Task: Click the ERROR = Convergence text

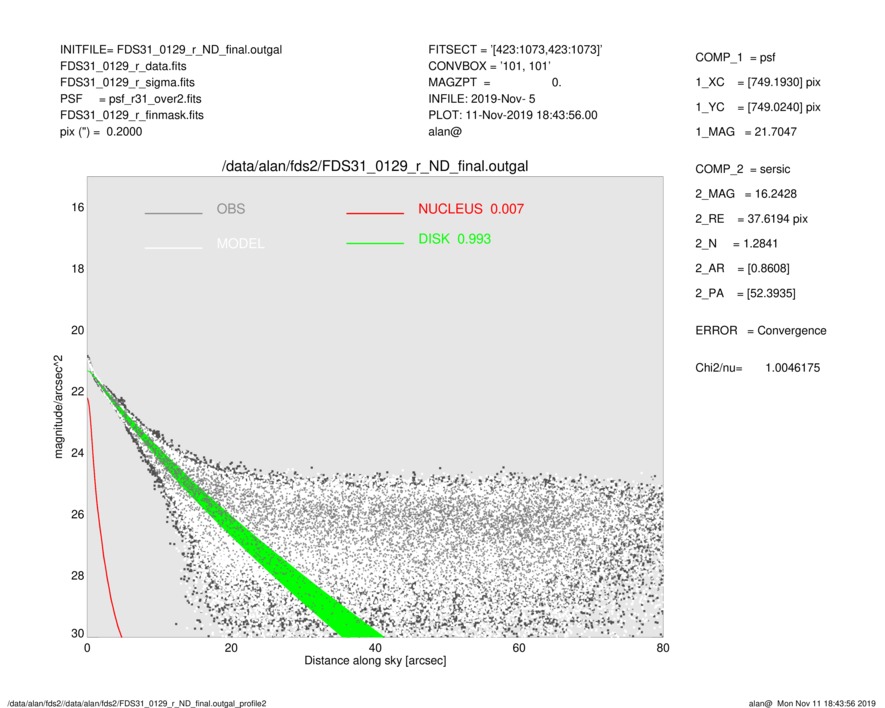Action: point(761,331)
